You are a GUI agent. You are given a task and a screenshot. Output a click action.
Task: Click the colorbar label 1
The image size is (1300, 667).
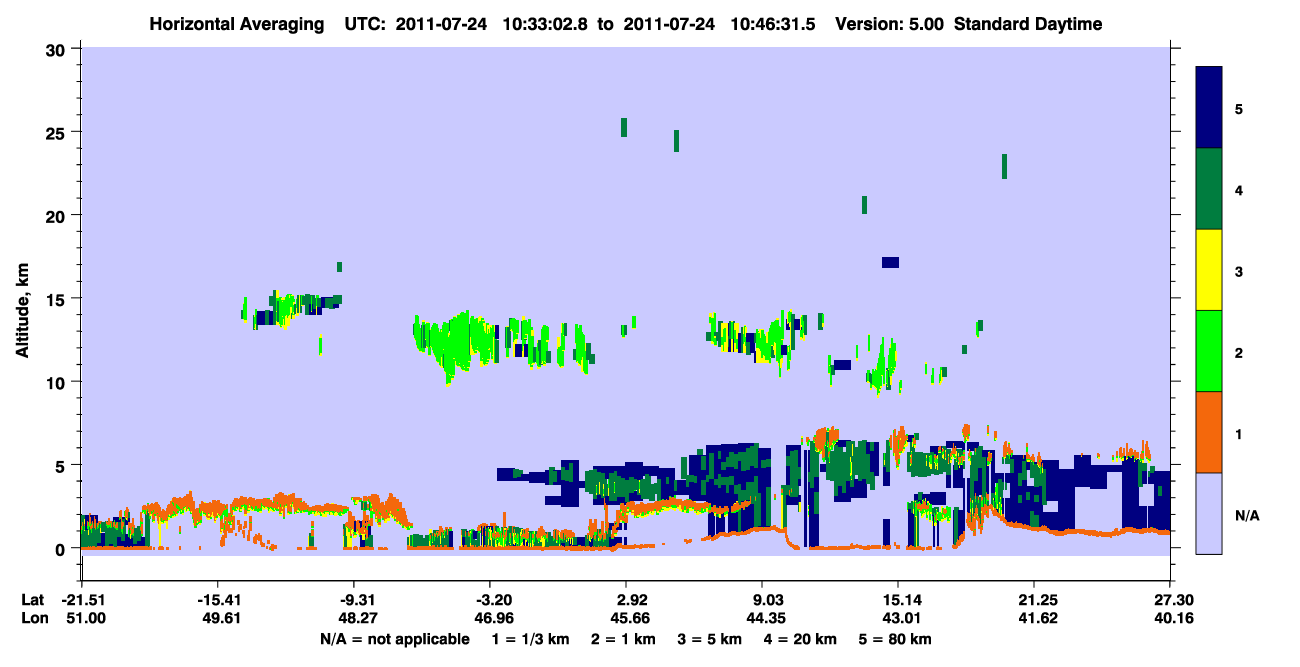tap(1240, 432)
